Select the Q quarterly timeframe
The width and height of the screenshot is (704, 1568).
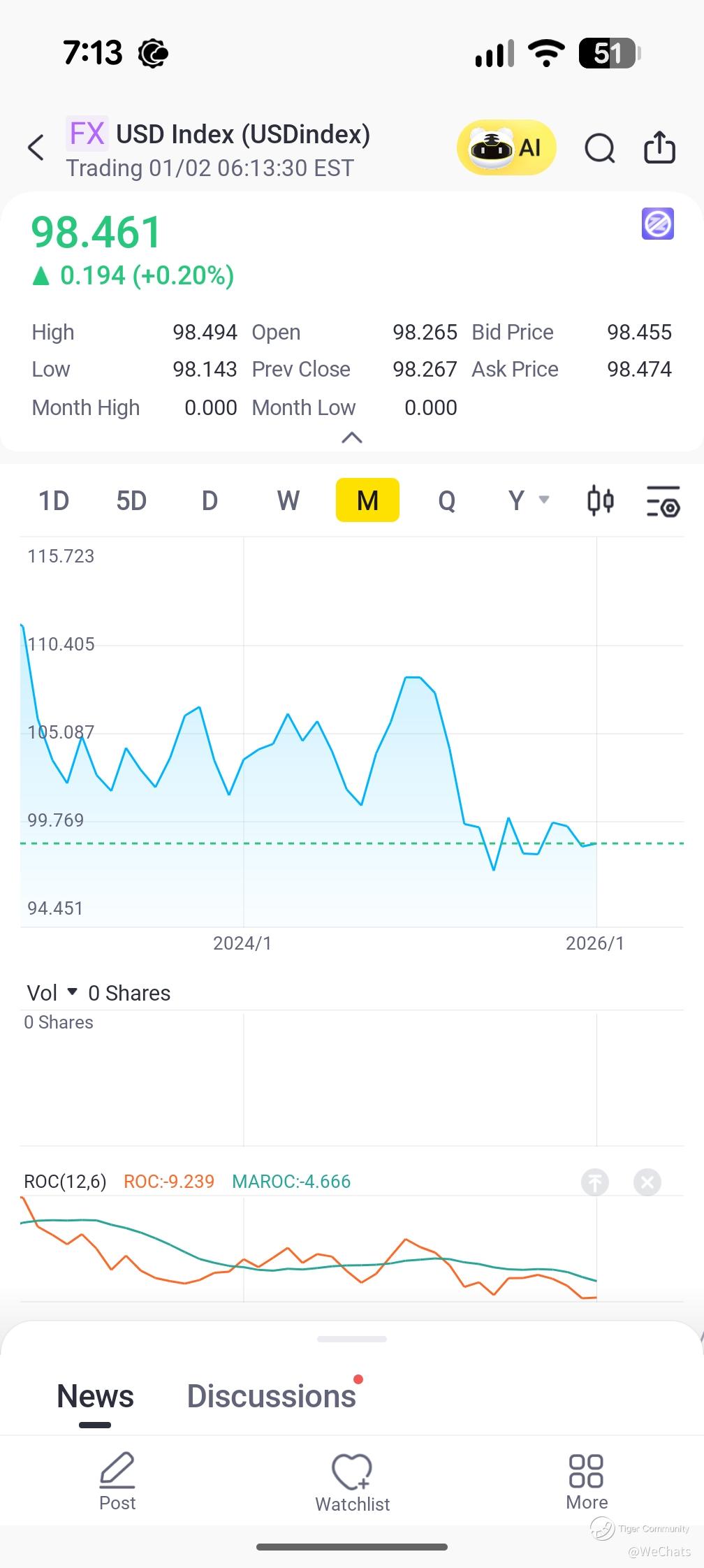[x=447, y=501]
